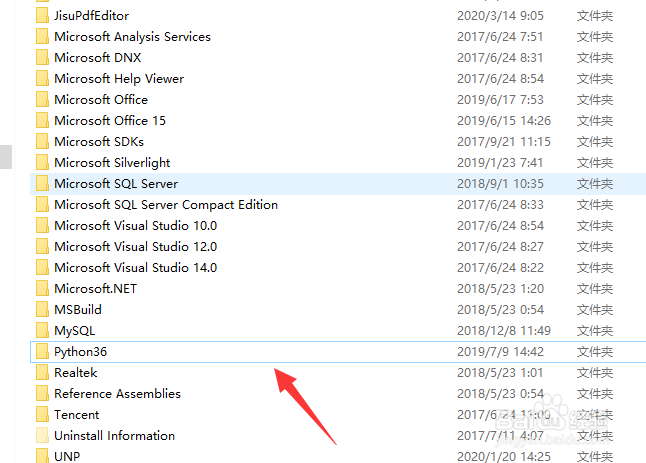Viewport: 646px width, 463px height.
Task: Click the date 2020/1/20 14:25
Action: tap(504, 456)
